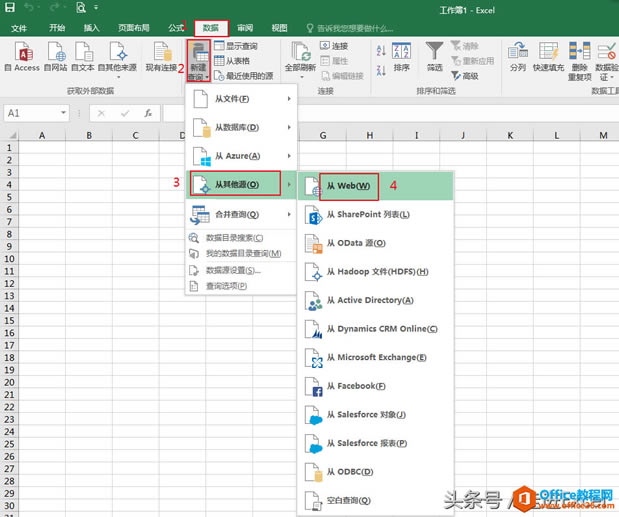
Task: Click the Sort A to Z icon
Action: point(381,50)
